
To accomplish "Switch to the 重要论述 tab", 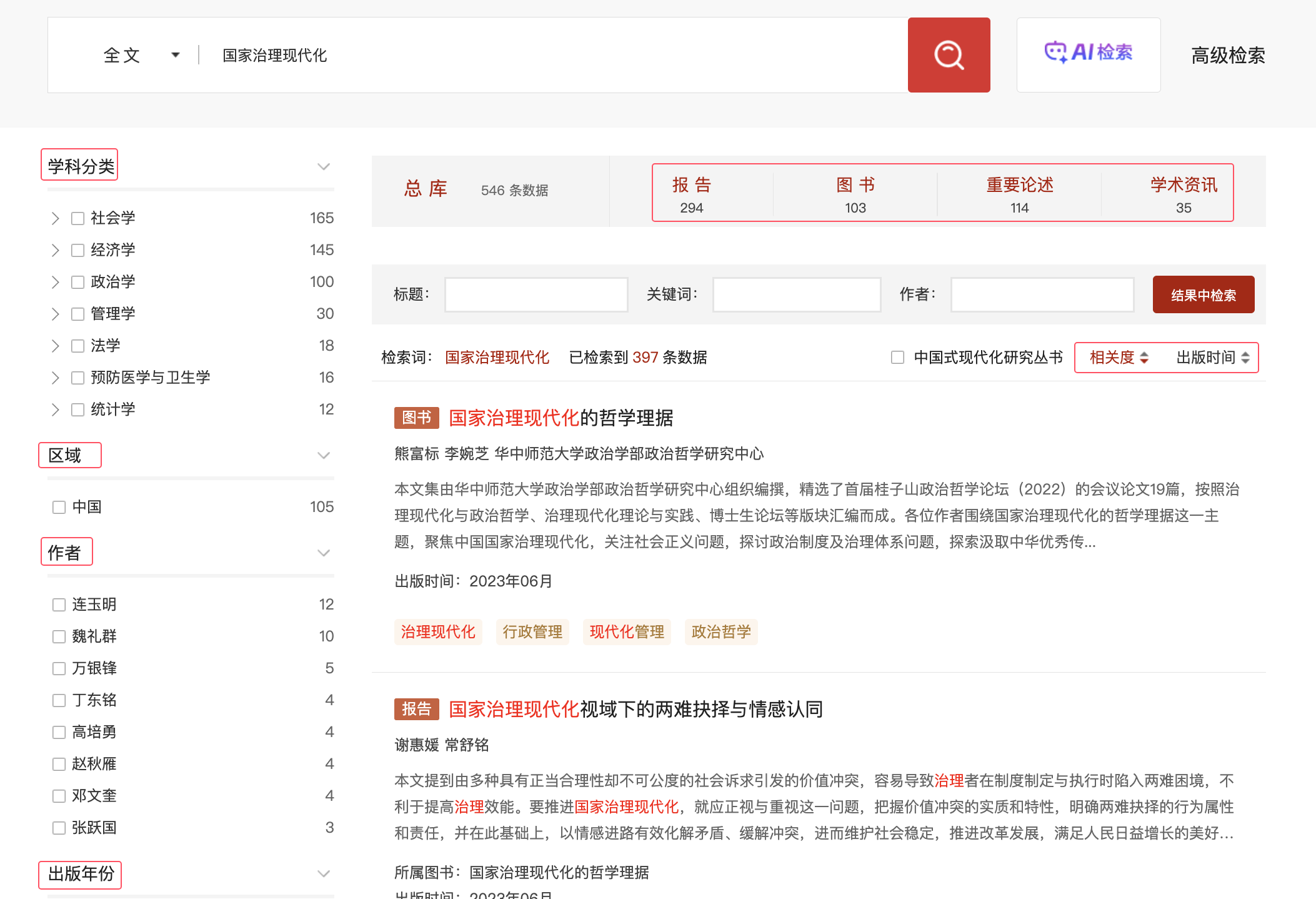I will tap(1019, 194).
